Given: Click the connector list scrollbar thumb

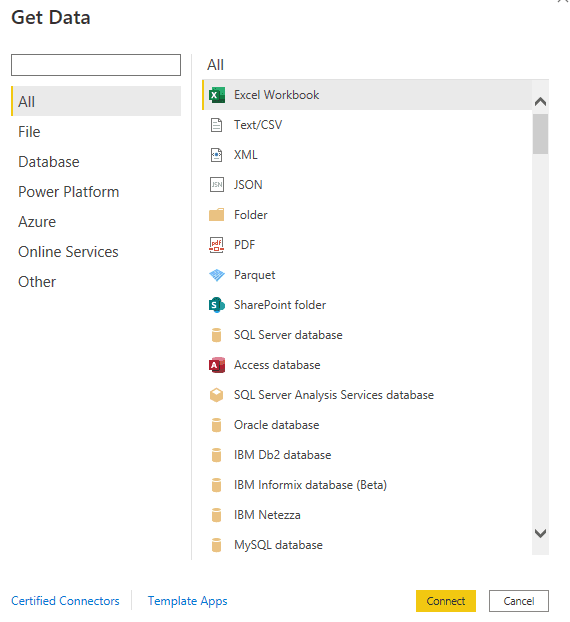Looking at the screenshot, I should [x=540, y=134].
